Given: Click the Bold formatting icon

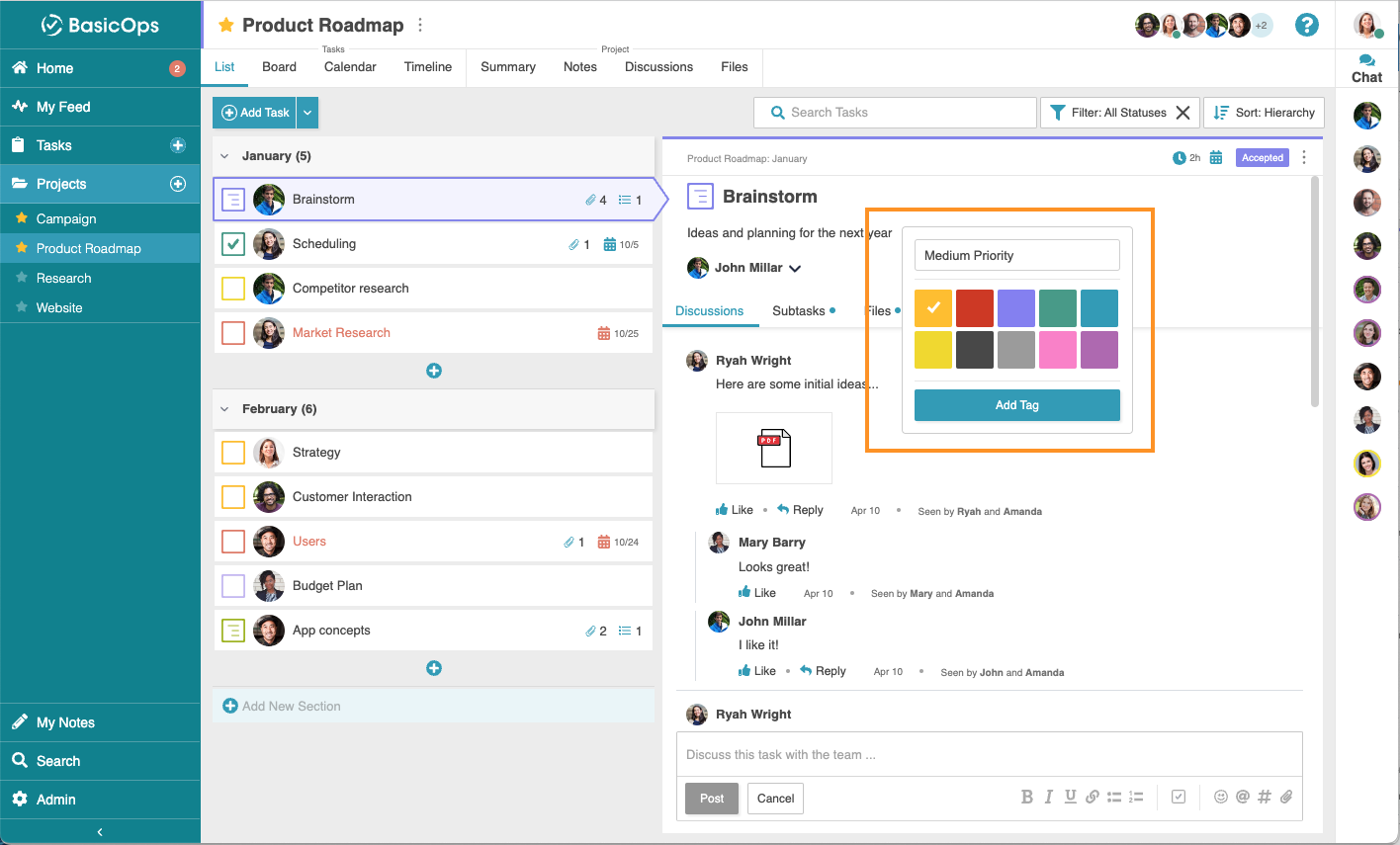Looking at the screenshot, I should click(x=1026, y=798).
